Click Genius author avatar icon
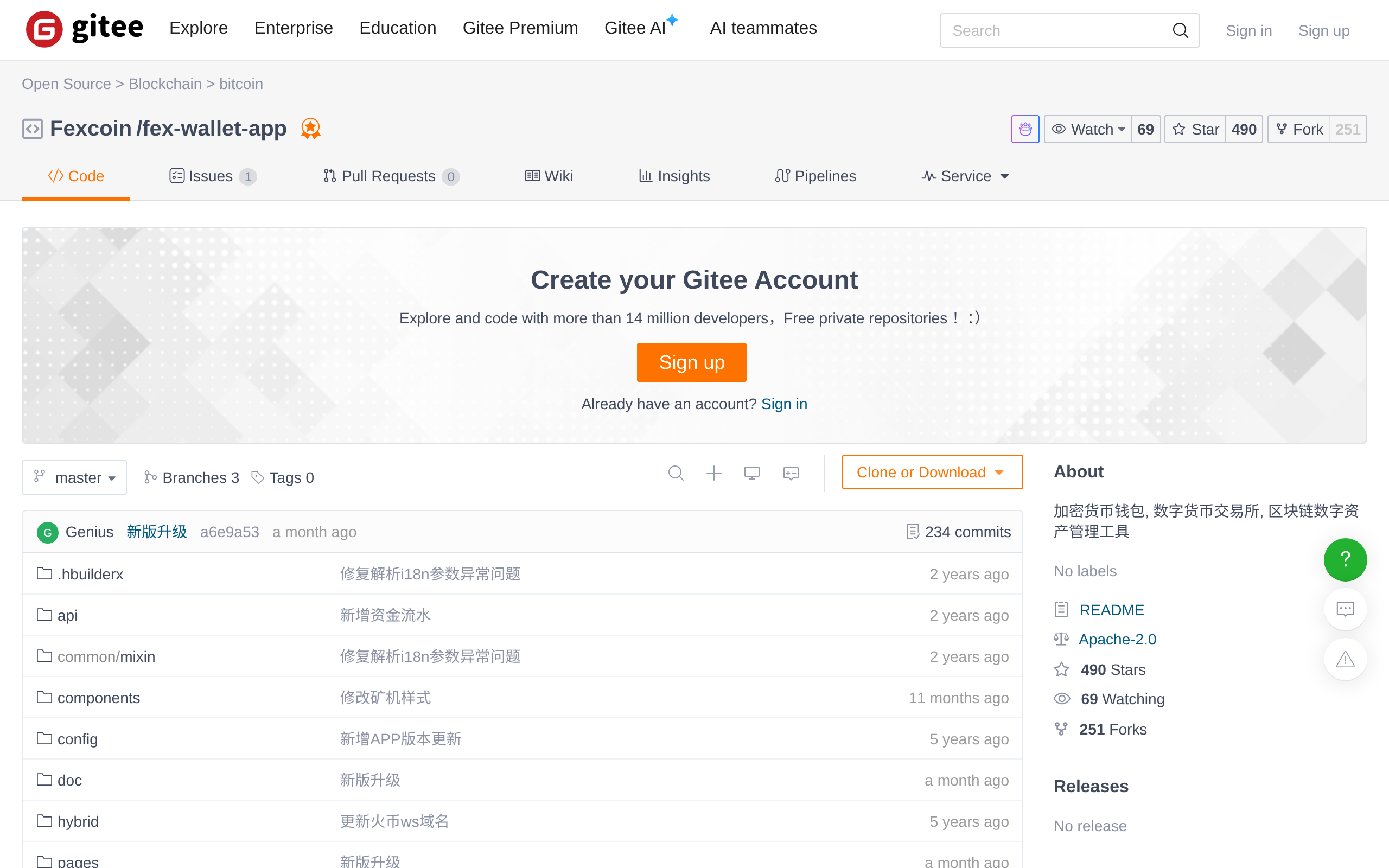 [48, 532]
